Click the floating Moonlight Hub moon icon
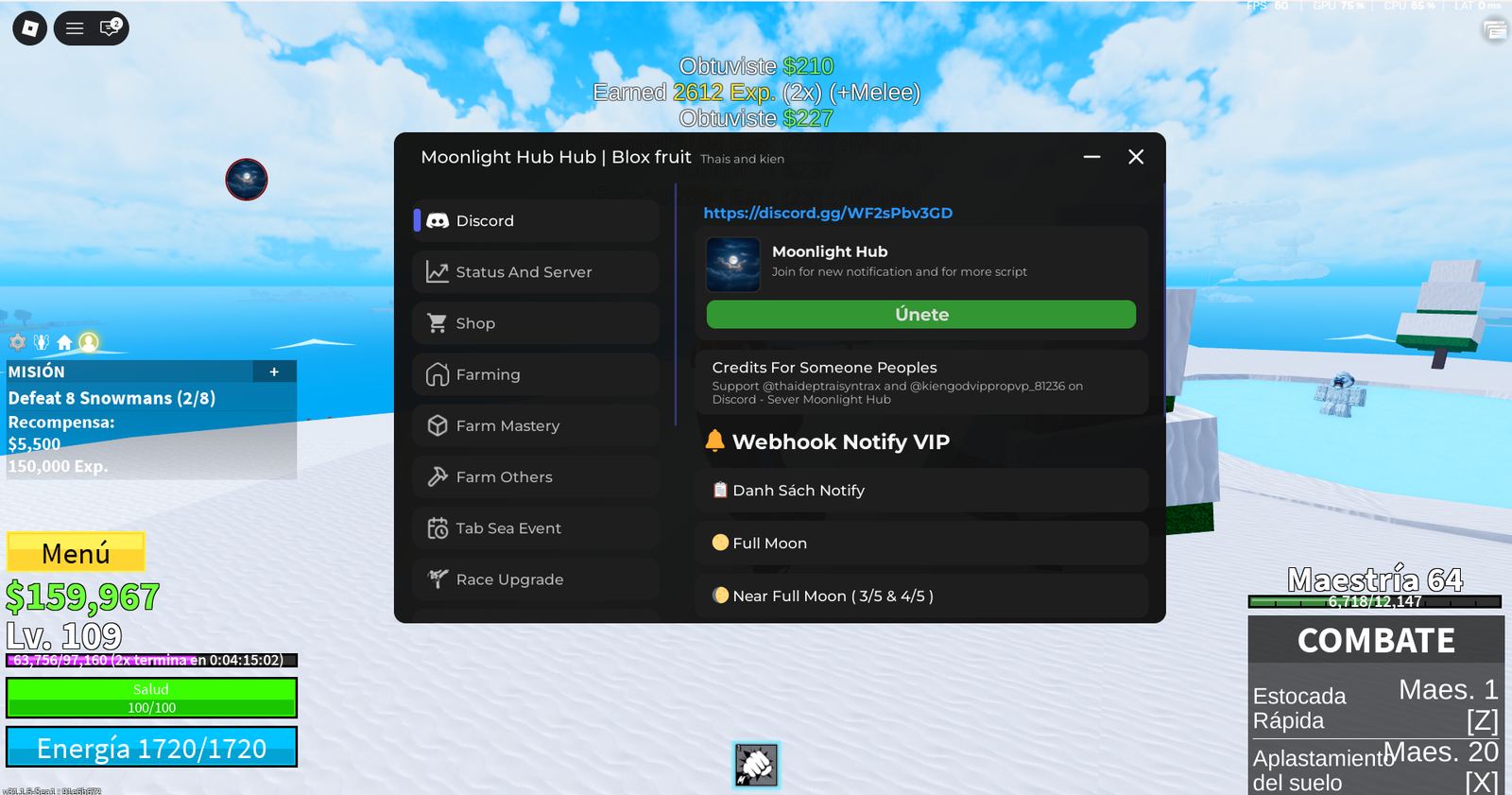The image size is (1512, 795). pos(247,180)
